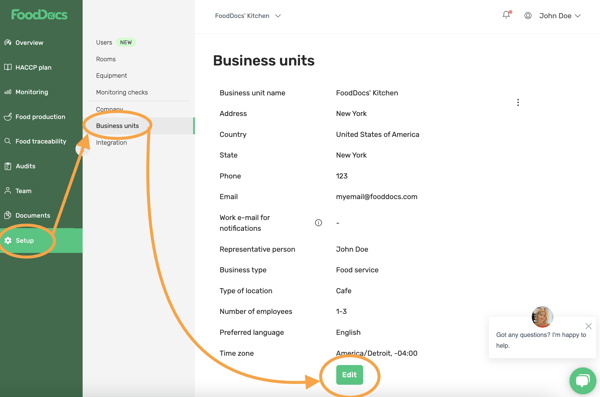The image size is (600, 397).
Task: Select Setup in the sidebar
Action: point(41,240)
